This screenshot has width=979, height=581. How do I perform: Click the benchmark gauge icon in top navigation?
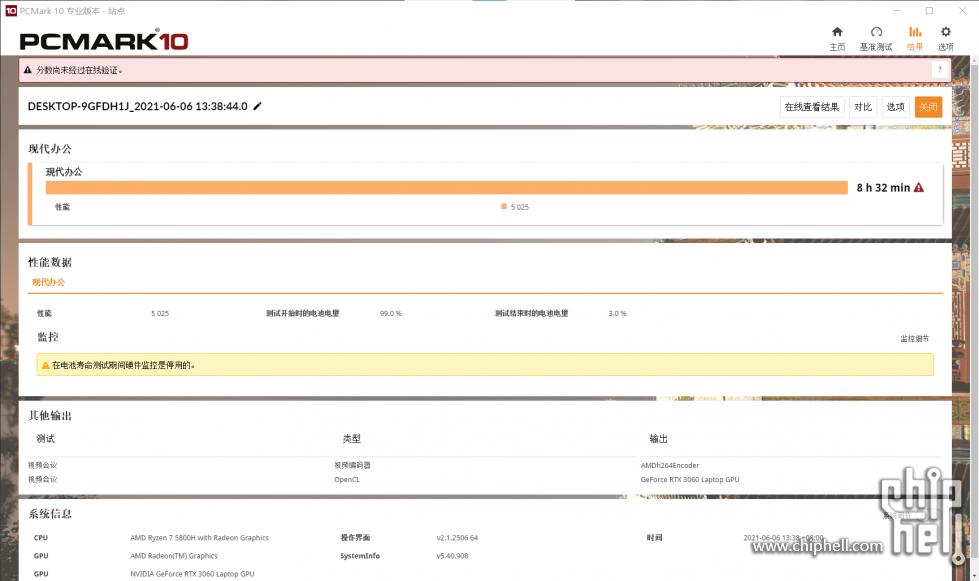click(876, 37)
